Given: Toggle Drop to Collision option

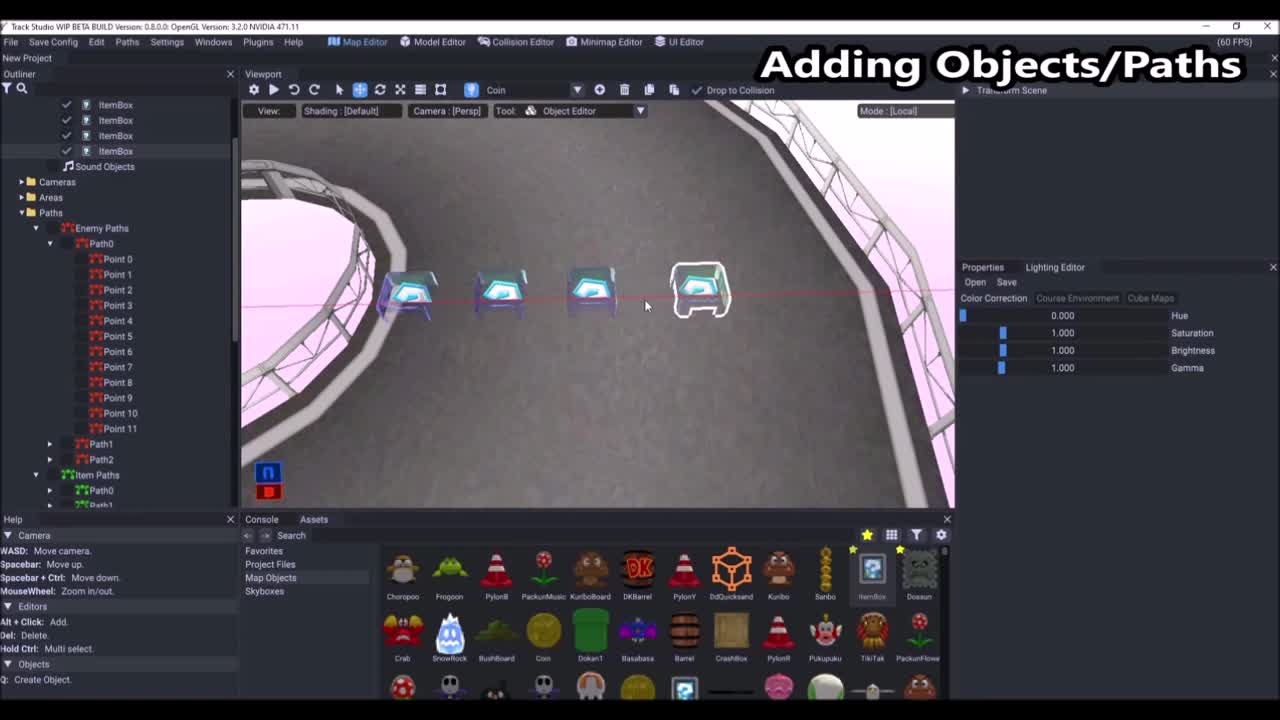Looking at the screenshot, I should coord(697,90).
